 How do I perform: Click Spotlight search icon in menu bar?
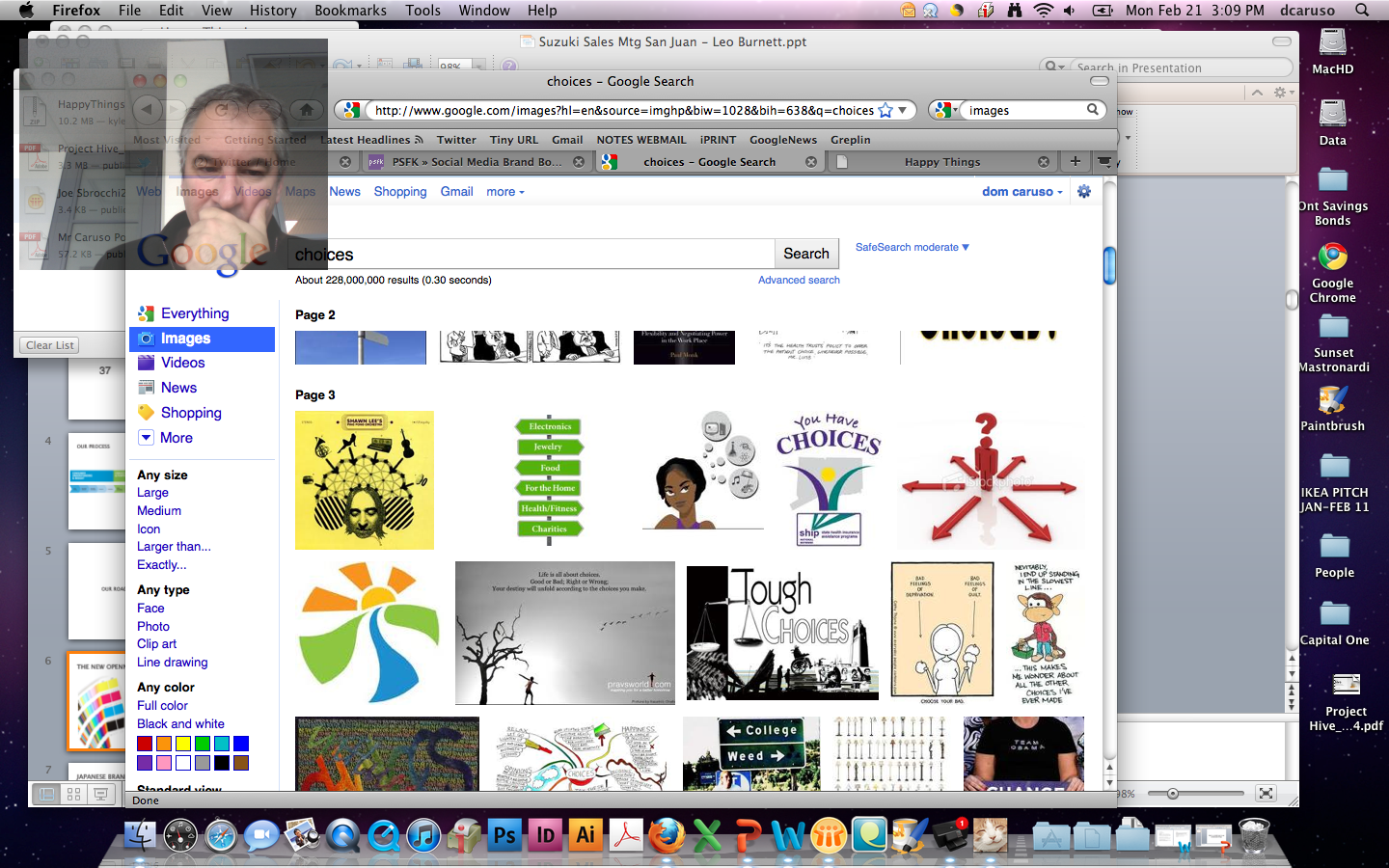tap(1362, 11)
